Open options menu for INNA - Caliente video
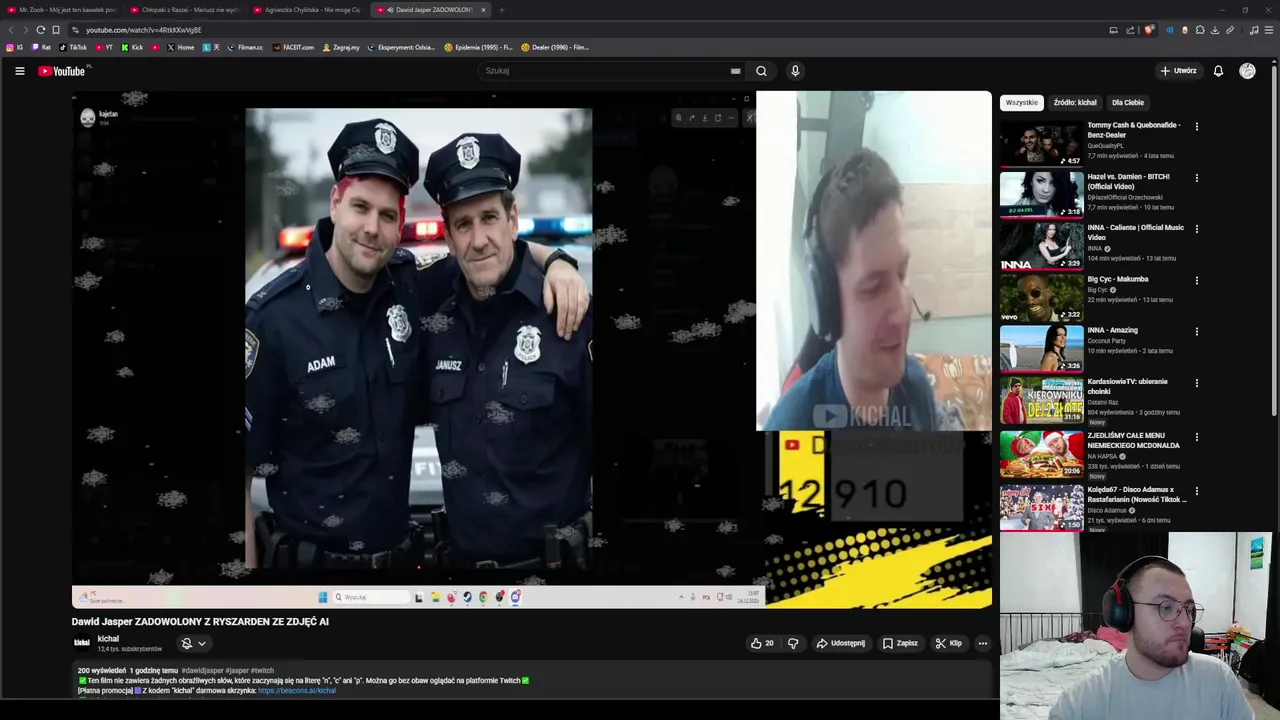Viewport: 1280px width, 720px height. [x=1196, y=229]
